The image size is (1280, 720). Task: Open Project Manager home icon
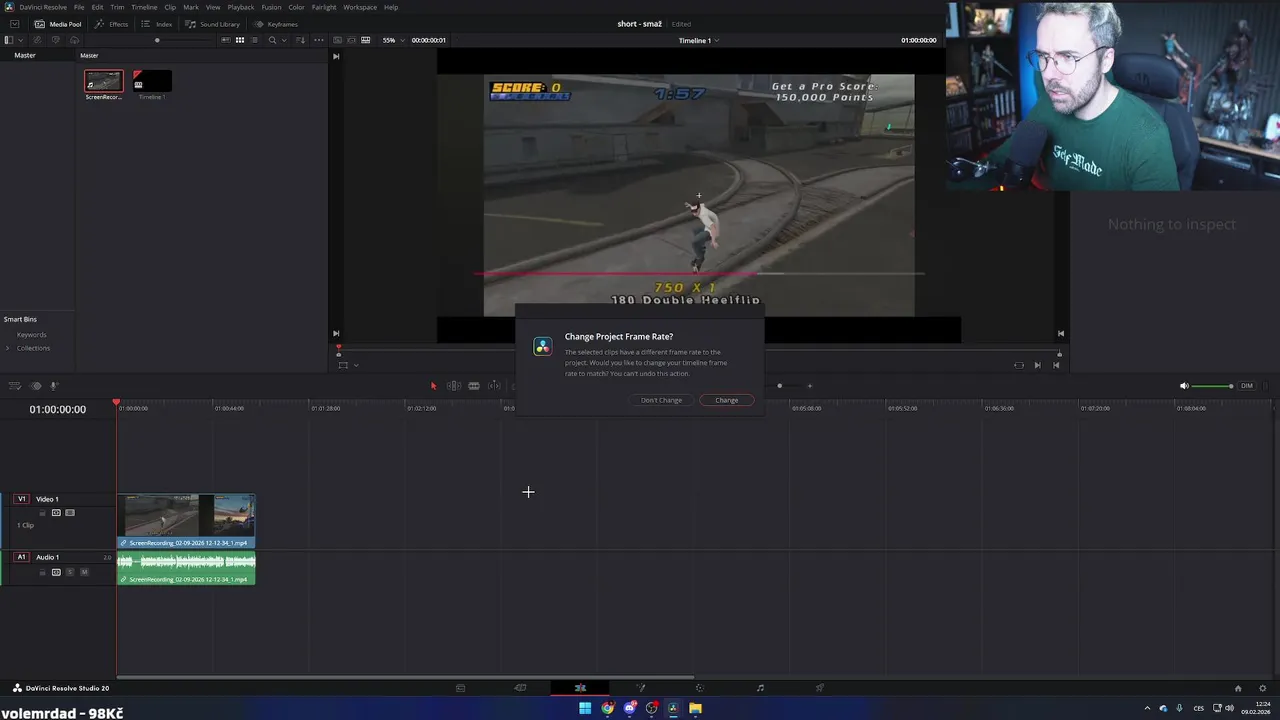(1238, 688)
